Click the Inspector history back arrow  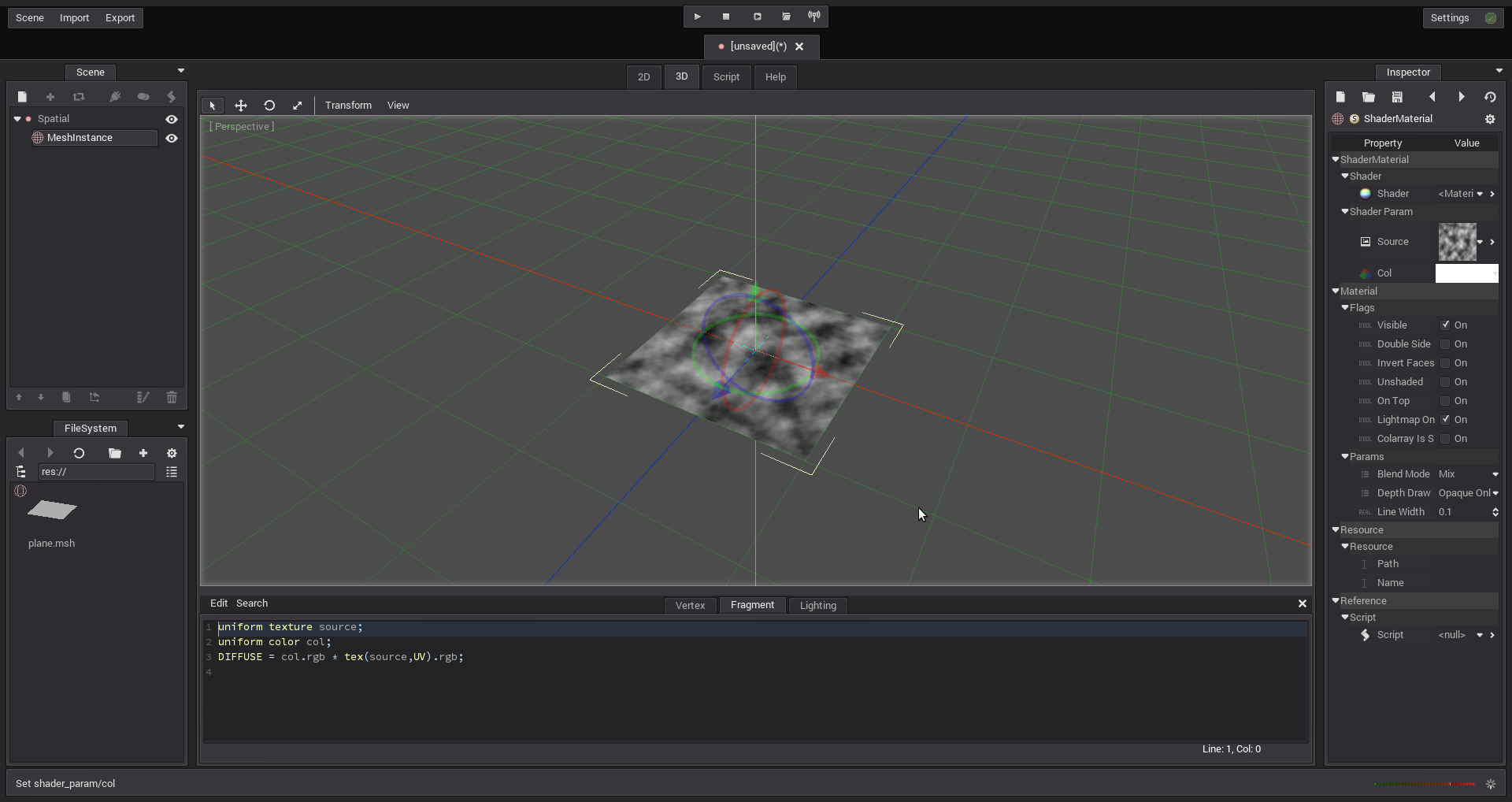(1432, 97)
